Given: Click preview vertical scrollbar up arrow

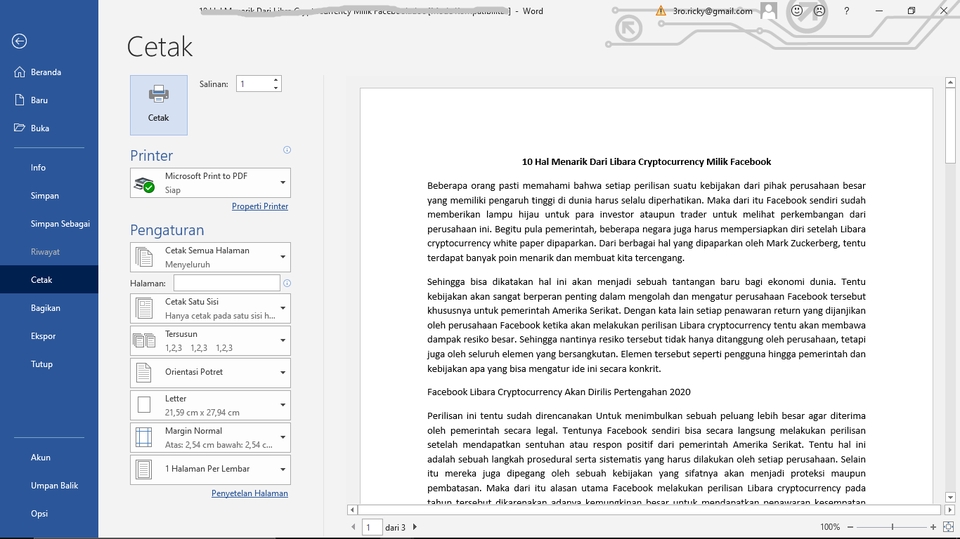Looking at the screenshot, I should pos(950,82).
